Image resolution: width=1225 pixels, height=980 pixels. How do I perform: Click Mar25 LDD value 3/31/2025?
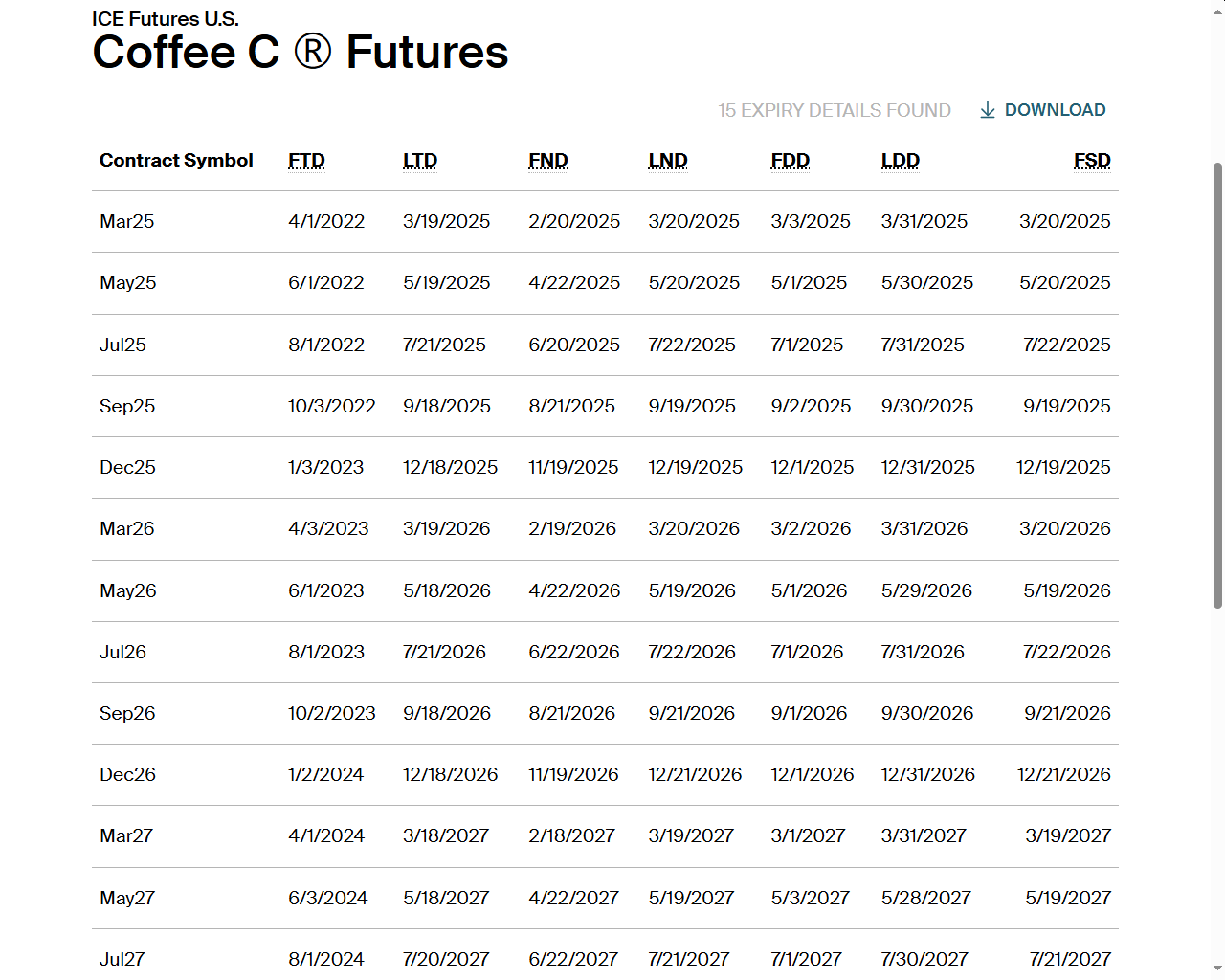pos(924,222)
